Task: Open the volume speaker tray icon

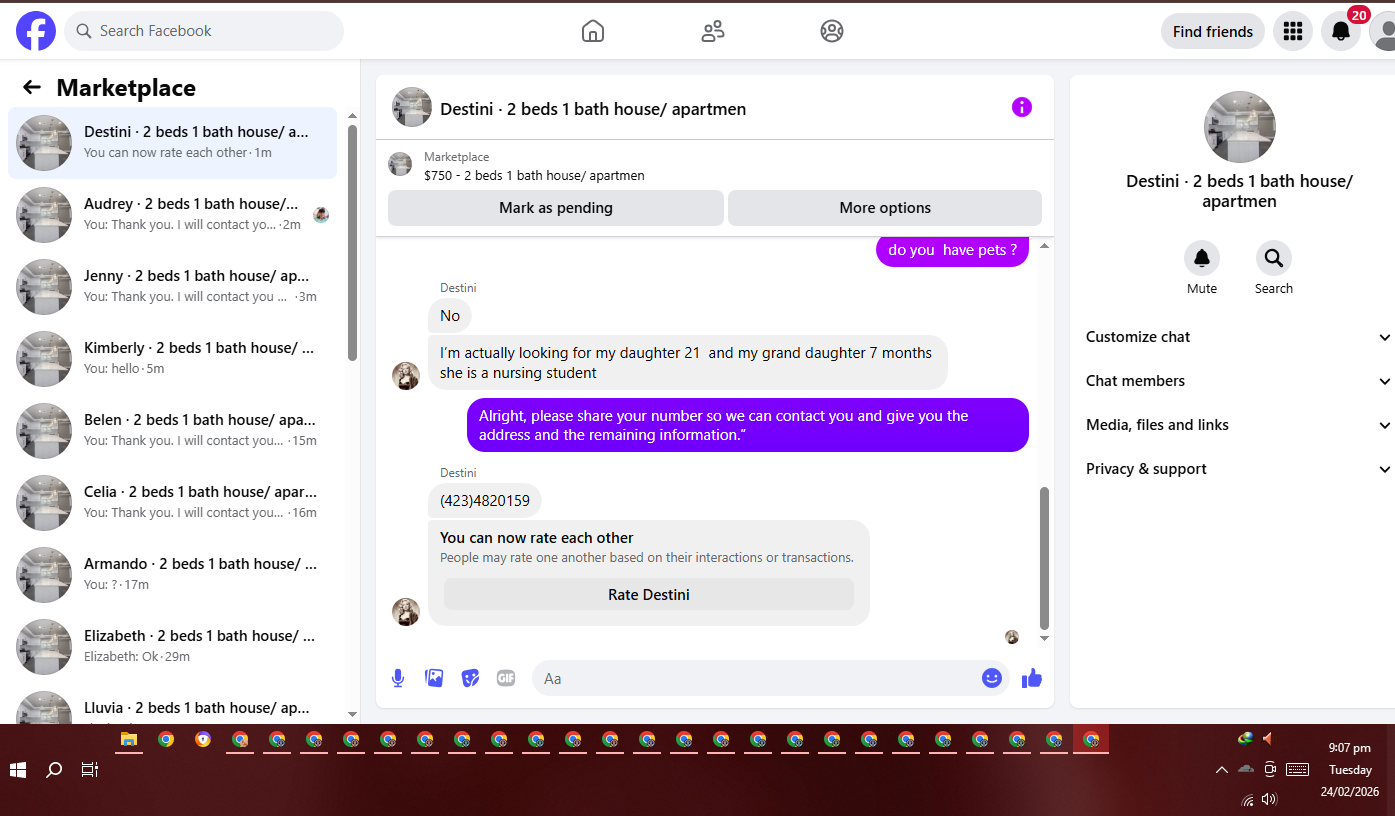Action: [1270, 800]
